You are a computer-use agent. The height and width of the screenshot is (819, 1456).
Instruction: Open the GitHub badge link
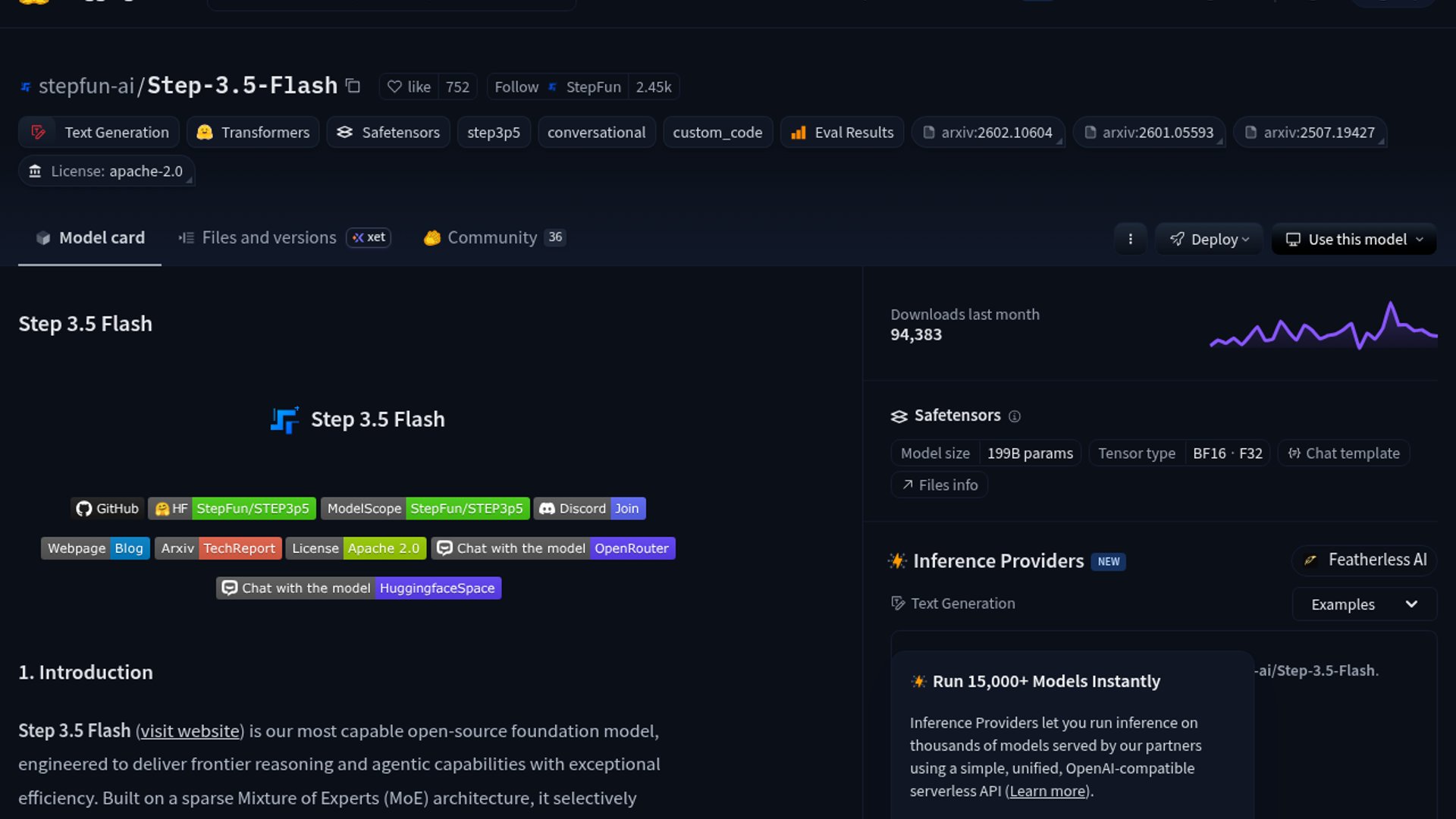[107, 509]
